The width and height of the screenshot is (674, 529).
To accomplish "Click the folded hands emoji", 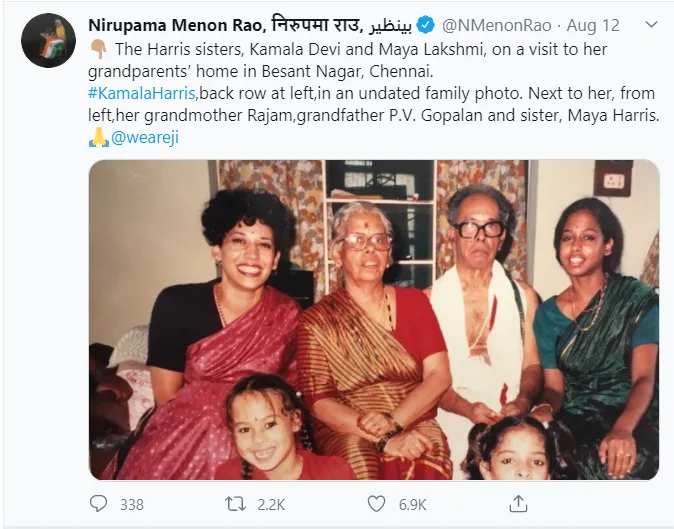I will [x=98, y=137].
